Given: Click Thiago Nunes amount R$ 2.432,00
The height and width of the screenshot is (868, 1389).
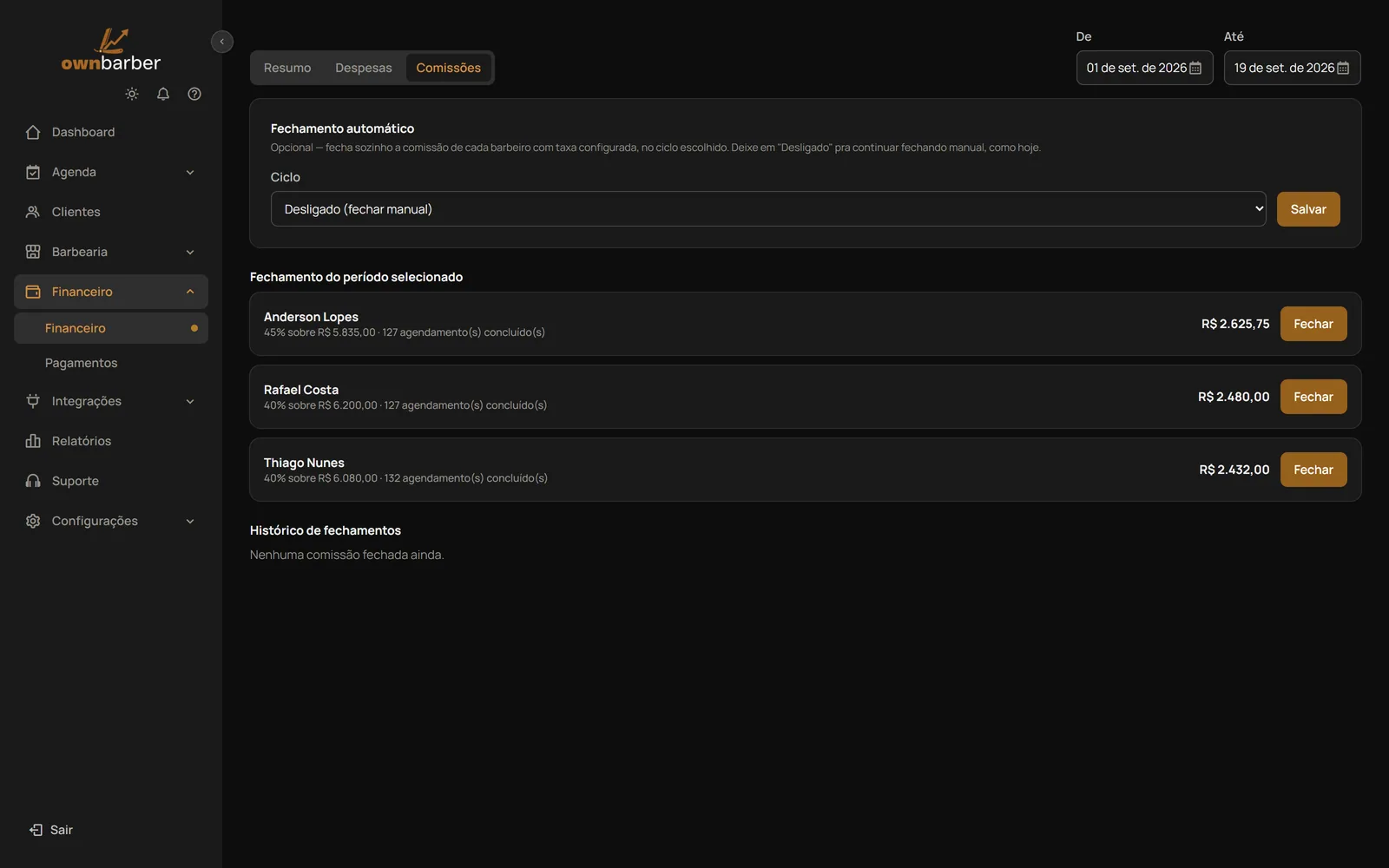Looking at the screenshot, I should (1234, 470).
